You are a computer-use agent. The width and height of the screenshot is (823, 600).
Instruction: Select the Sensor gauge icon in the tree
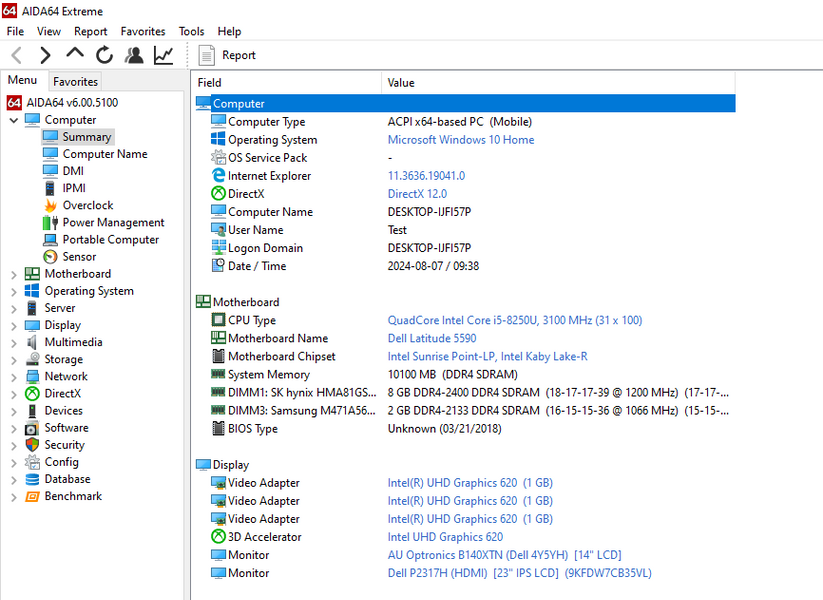50,257
